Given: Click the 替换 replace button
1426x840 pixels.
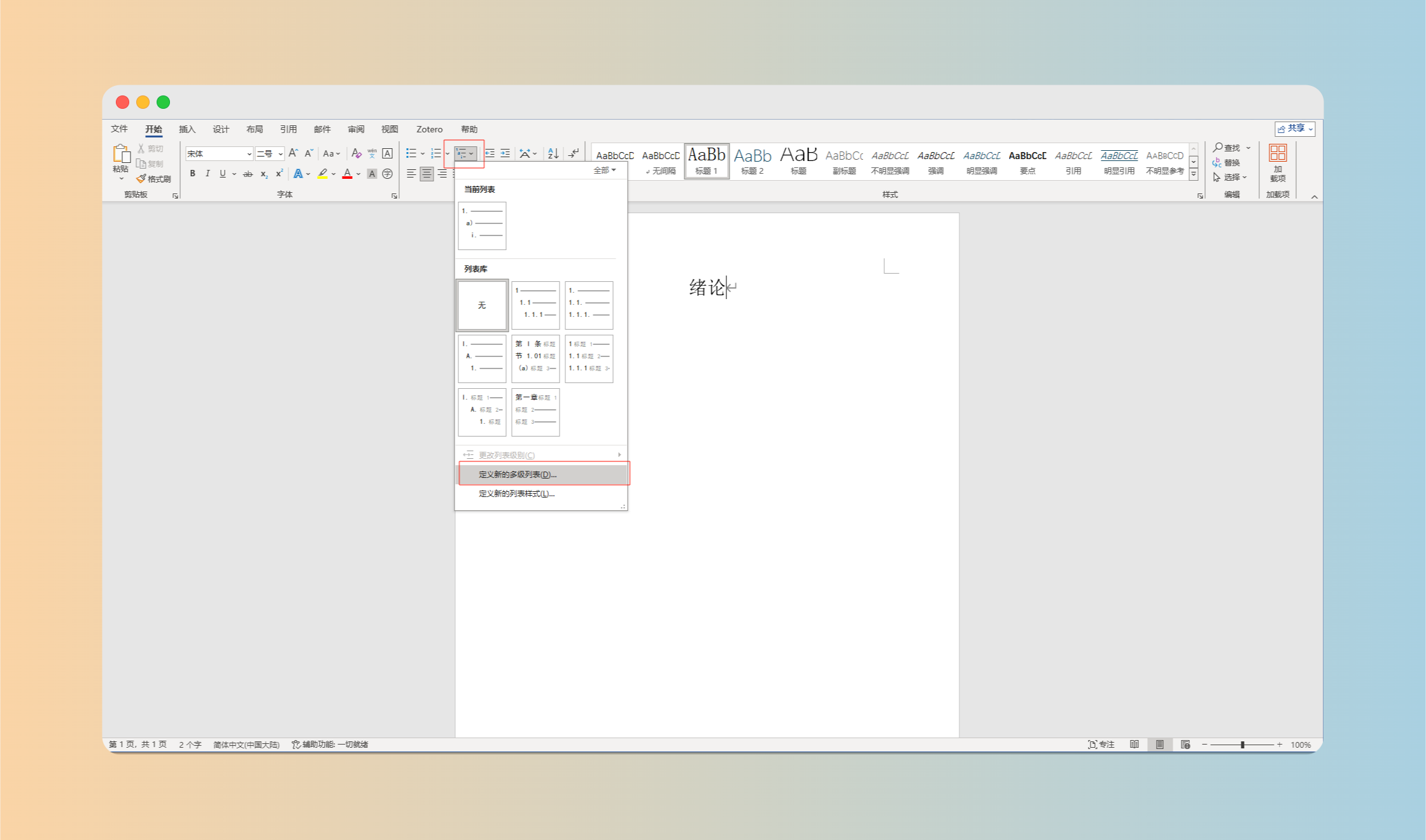Looking at the screenshot, I should 1226,162.
